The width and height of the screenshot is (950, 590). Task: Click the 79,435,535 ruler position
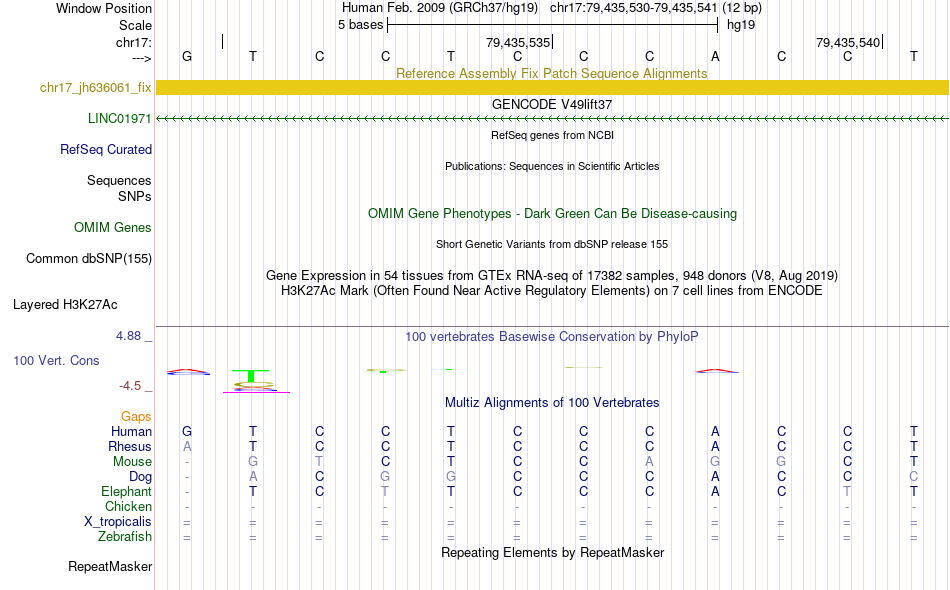point(518,42)
